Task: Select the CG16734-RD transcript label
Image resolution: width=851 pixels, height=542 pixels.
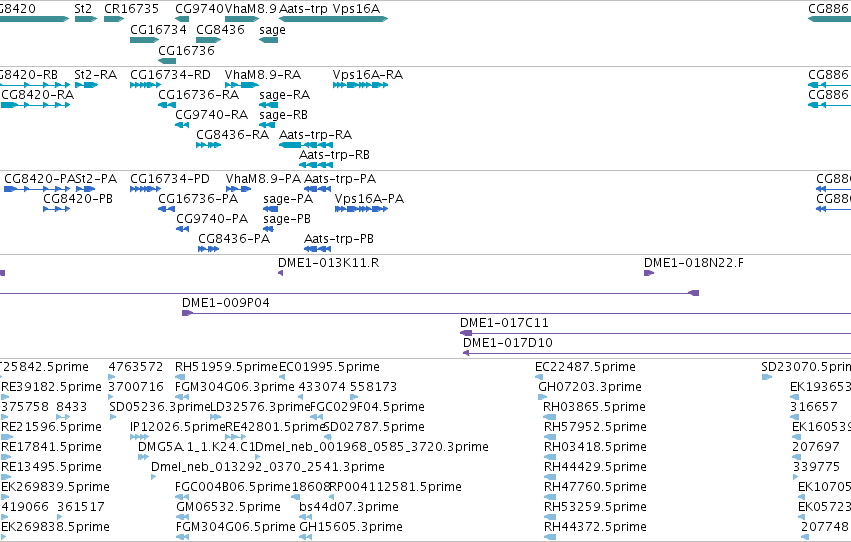Action: point(170,74)
